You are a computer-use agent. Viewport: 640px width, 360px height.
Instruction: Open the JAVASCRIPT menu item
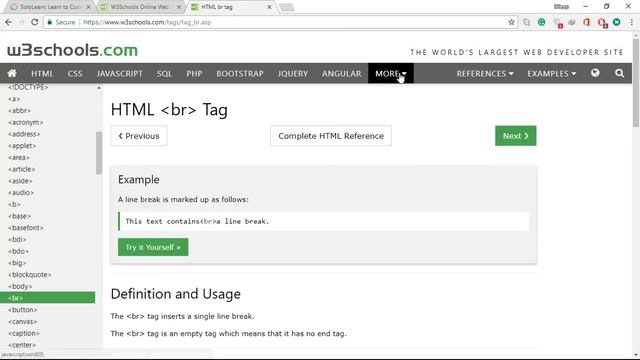tap(120, 73)
